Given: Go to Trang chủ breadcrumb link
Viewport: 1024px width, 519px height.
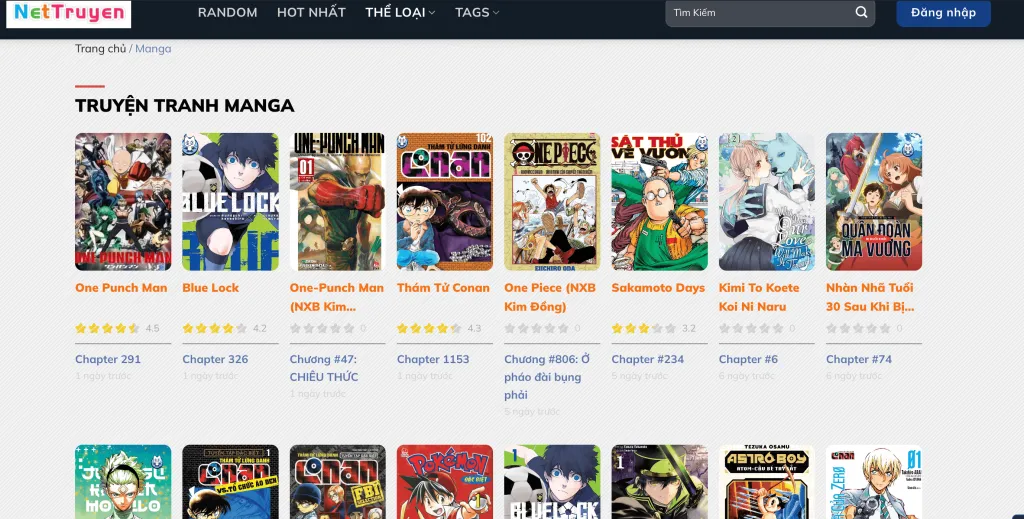Looking at the screenshot, I should click(101, 48).
